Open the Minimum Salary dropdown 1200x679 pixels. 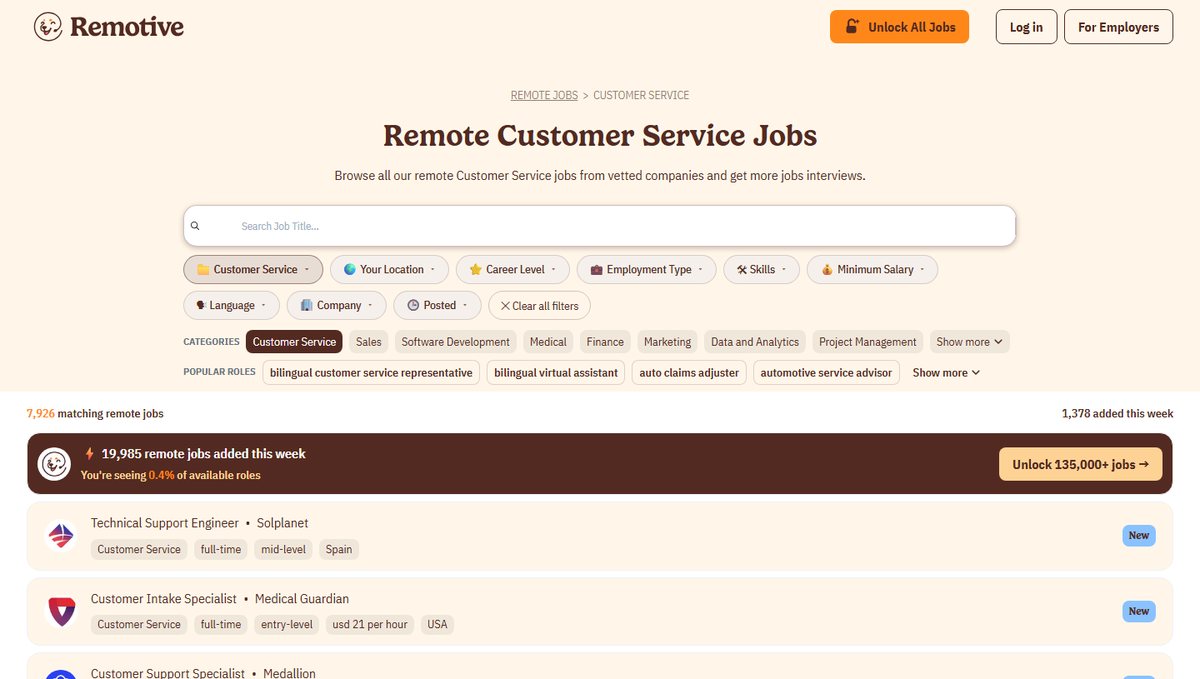click(872, 270)
